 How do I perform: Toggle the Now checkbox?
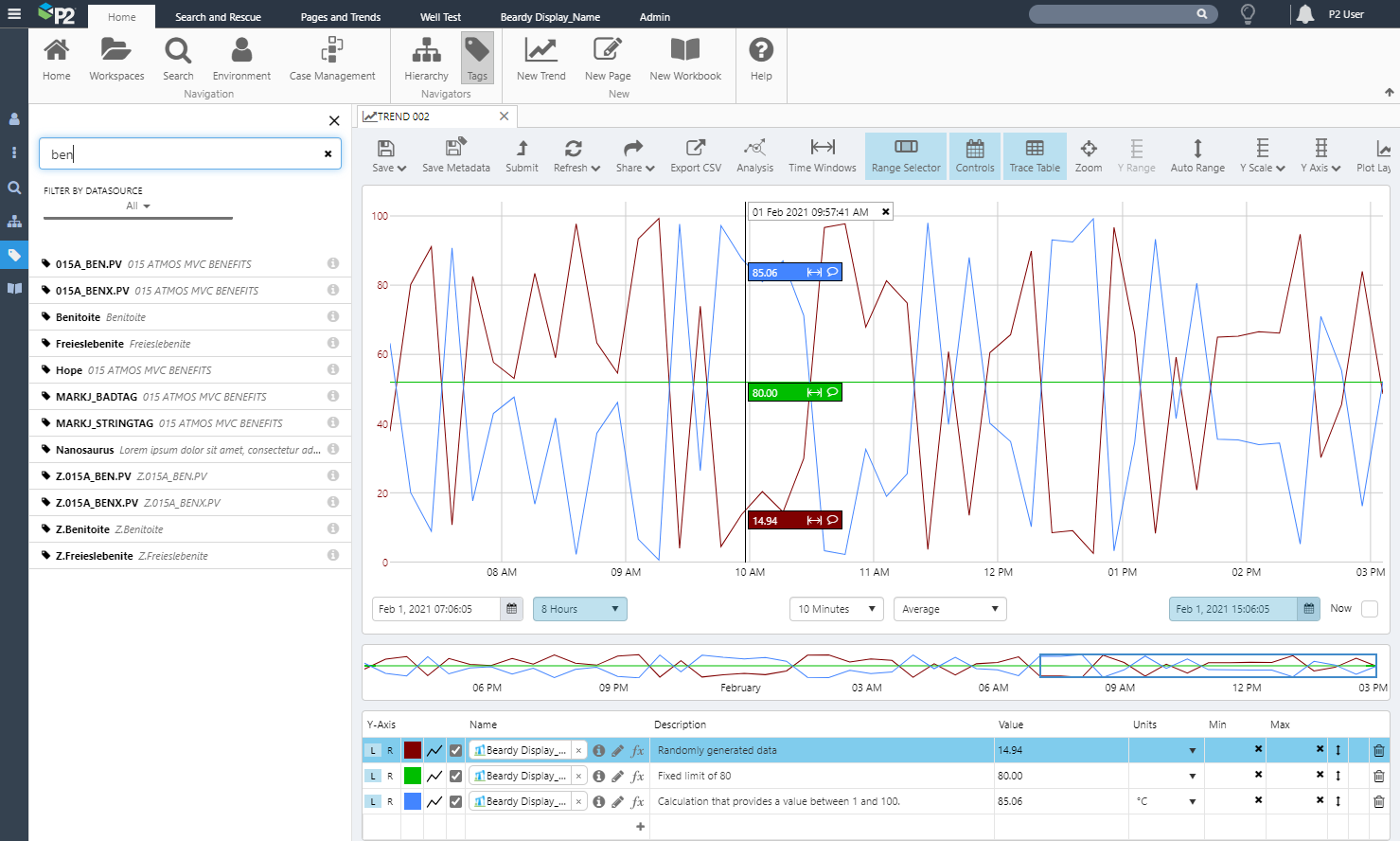[x=1369, y=609]
